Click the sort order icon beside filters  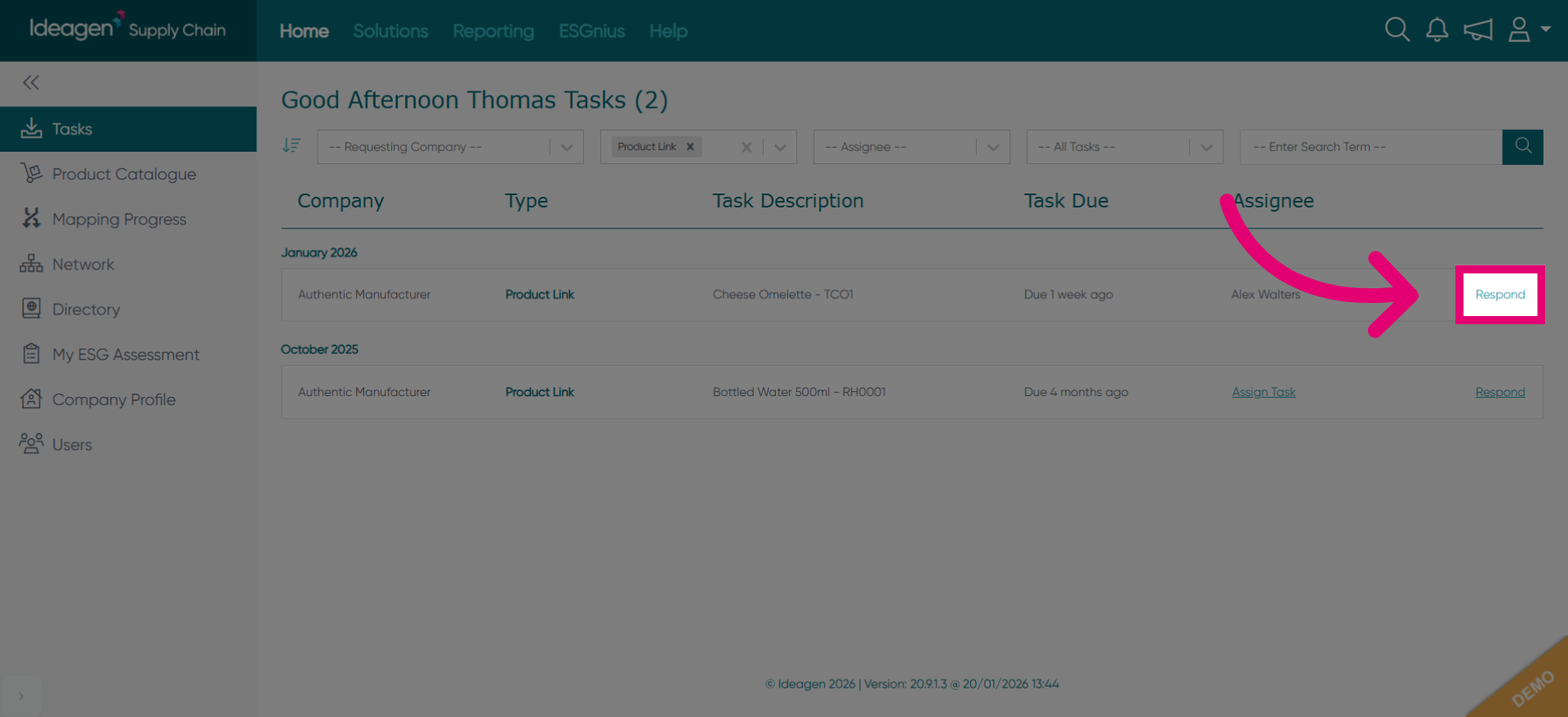pos(292,145)
